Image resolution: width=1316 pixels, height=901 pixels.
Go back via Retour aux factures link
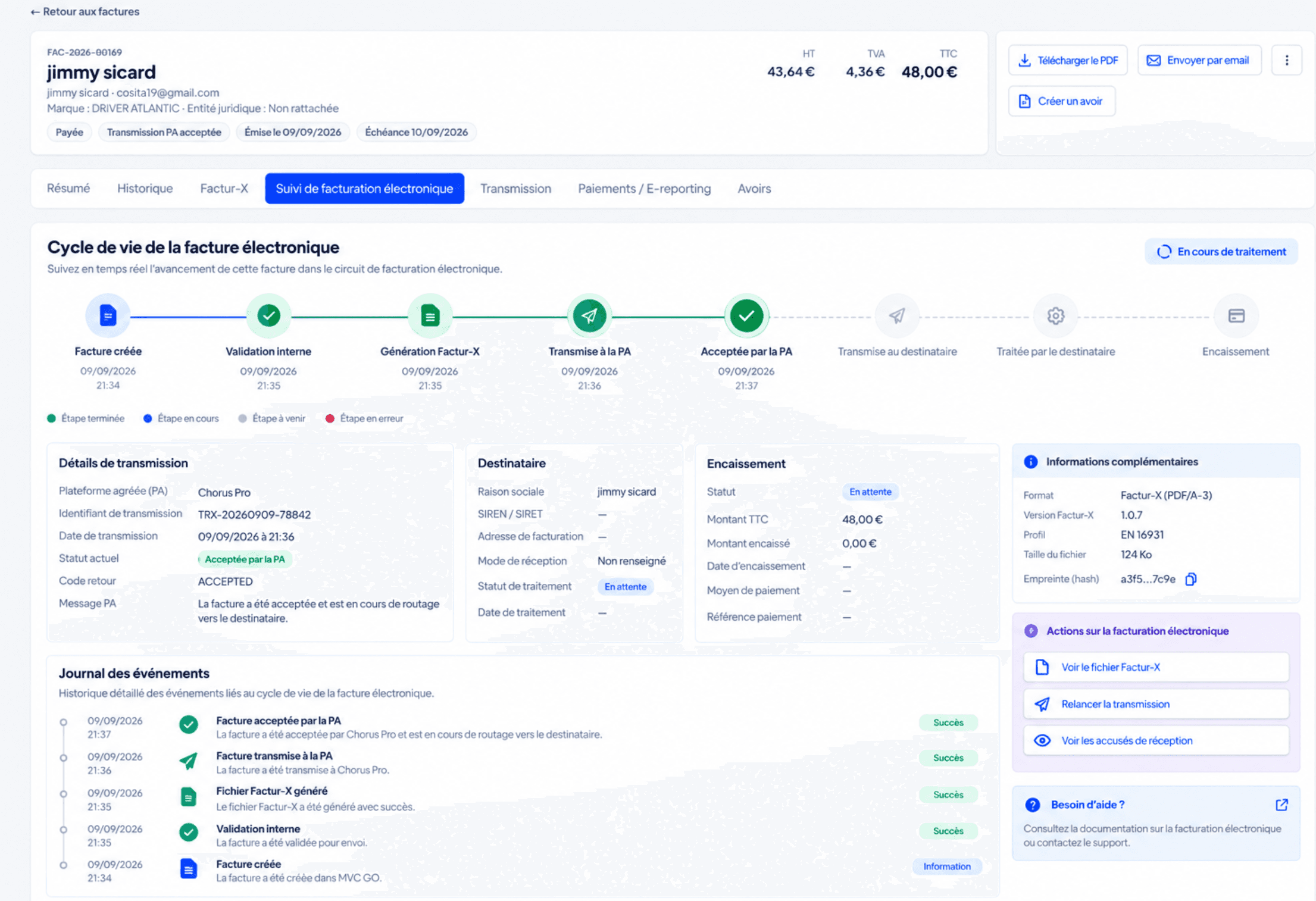click(x=85, y=11)
